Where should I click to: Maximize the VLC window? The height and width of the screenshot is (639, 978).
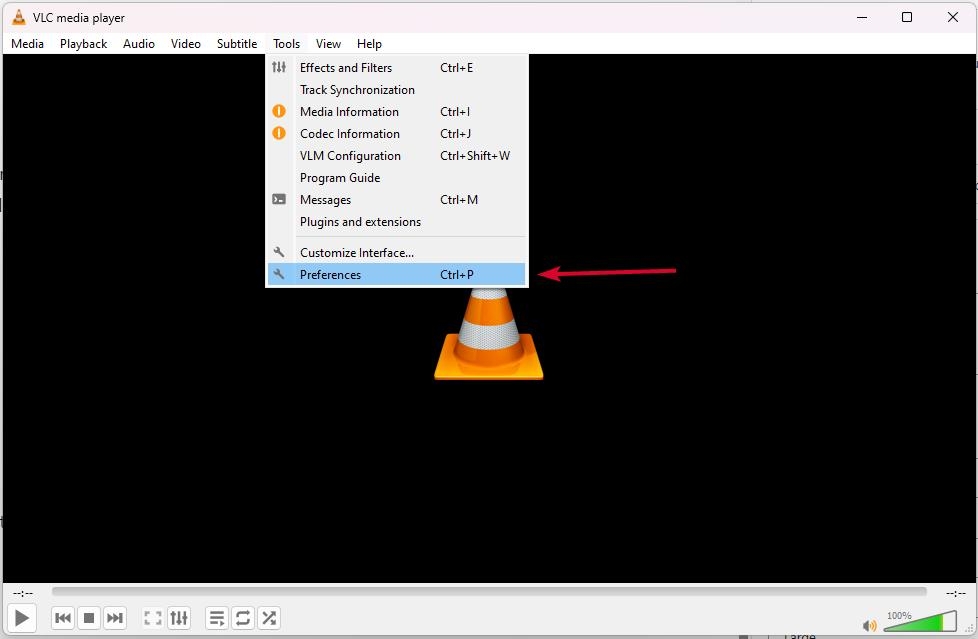coord(907,17)
